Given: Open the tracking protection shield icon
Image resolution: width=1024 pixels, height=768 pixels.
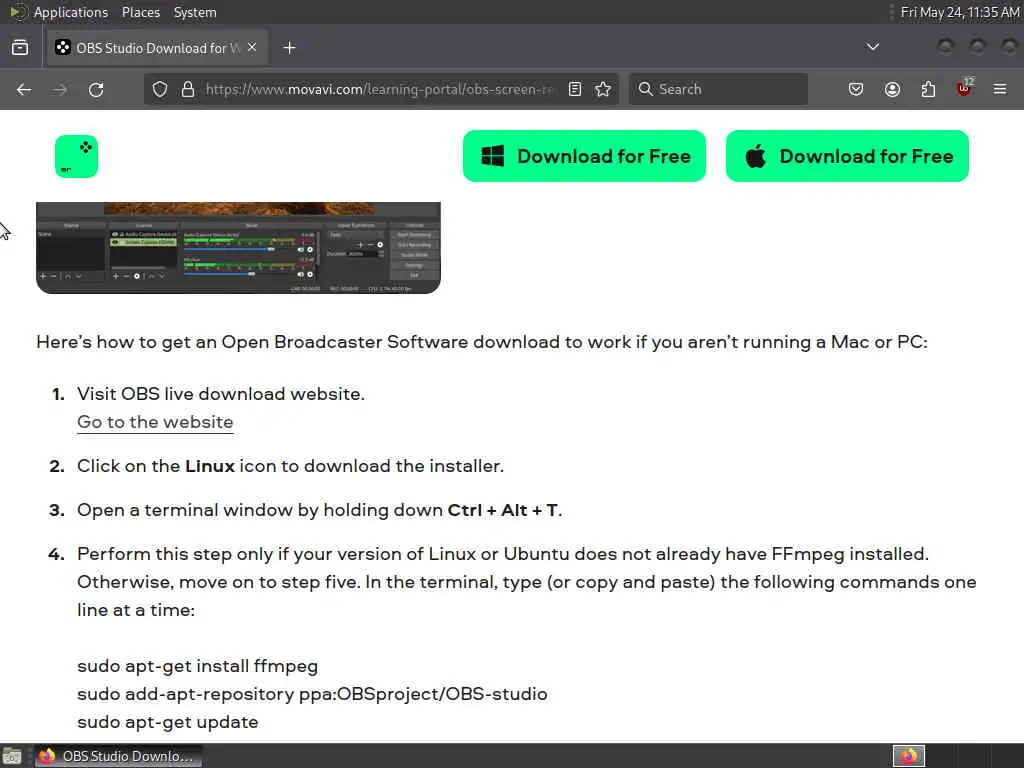Looking at the screenshot, I should tap(160, 89).
